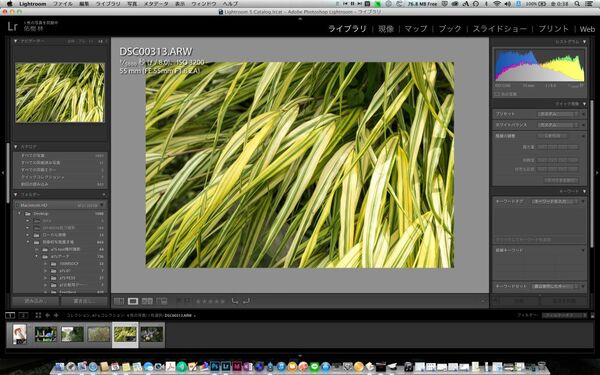600x375 pixels.
Task: Click the Lr identity plate logo
Action: click(13, 26)
